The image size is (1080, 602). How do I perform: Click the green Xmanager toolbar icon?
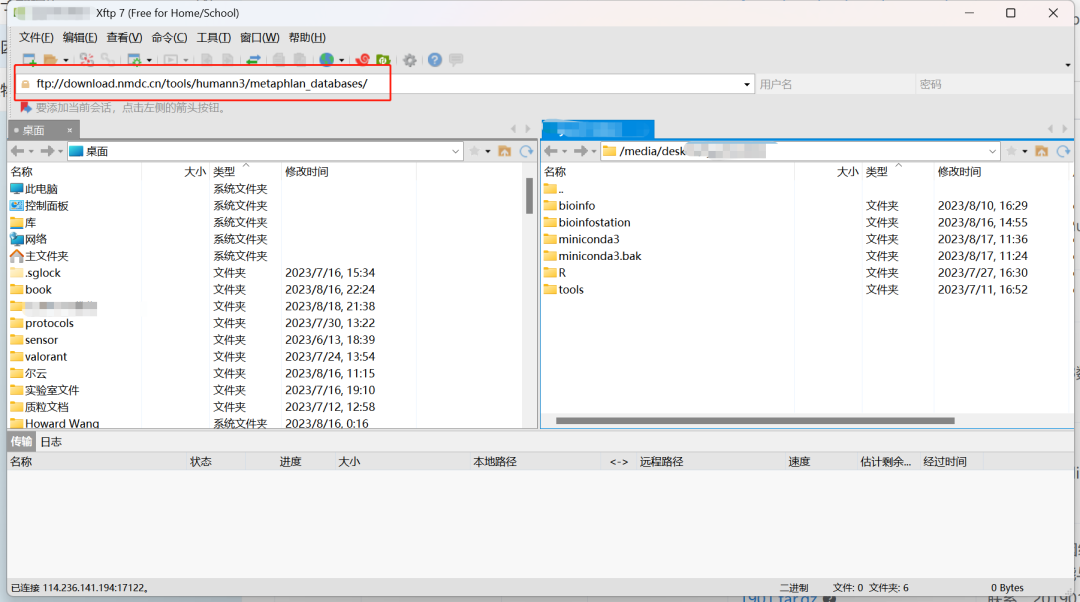click(383, 60)
